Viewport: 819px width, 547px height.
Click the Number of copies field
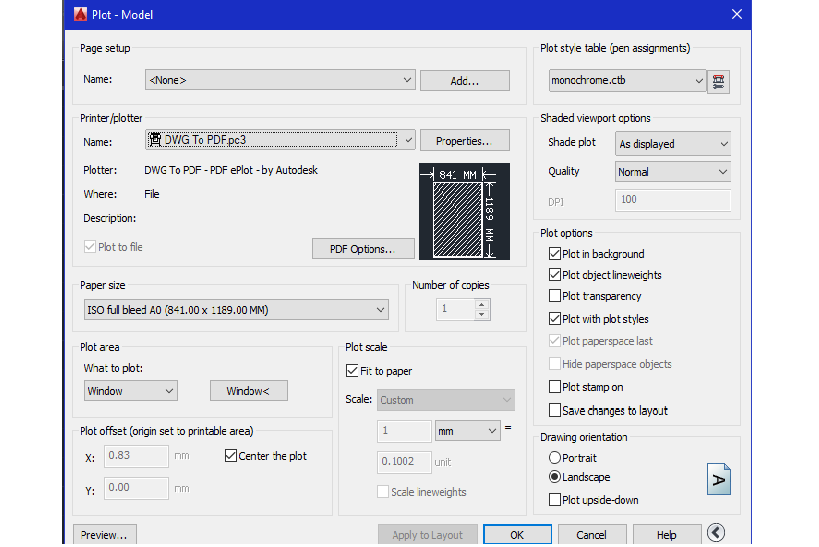[x=455, y=309]
